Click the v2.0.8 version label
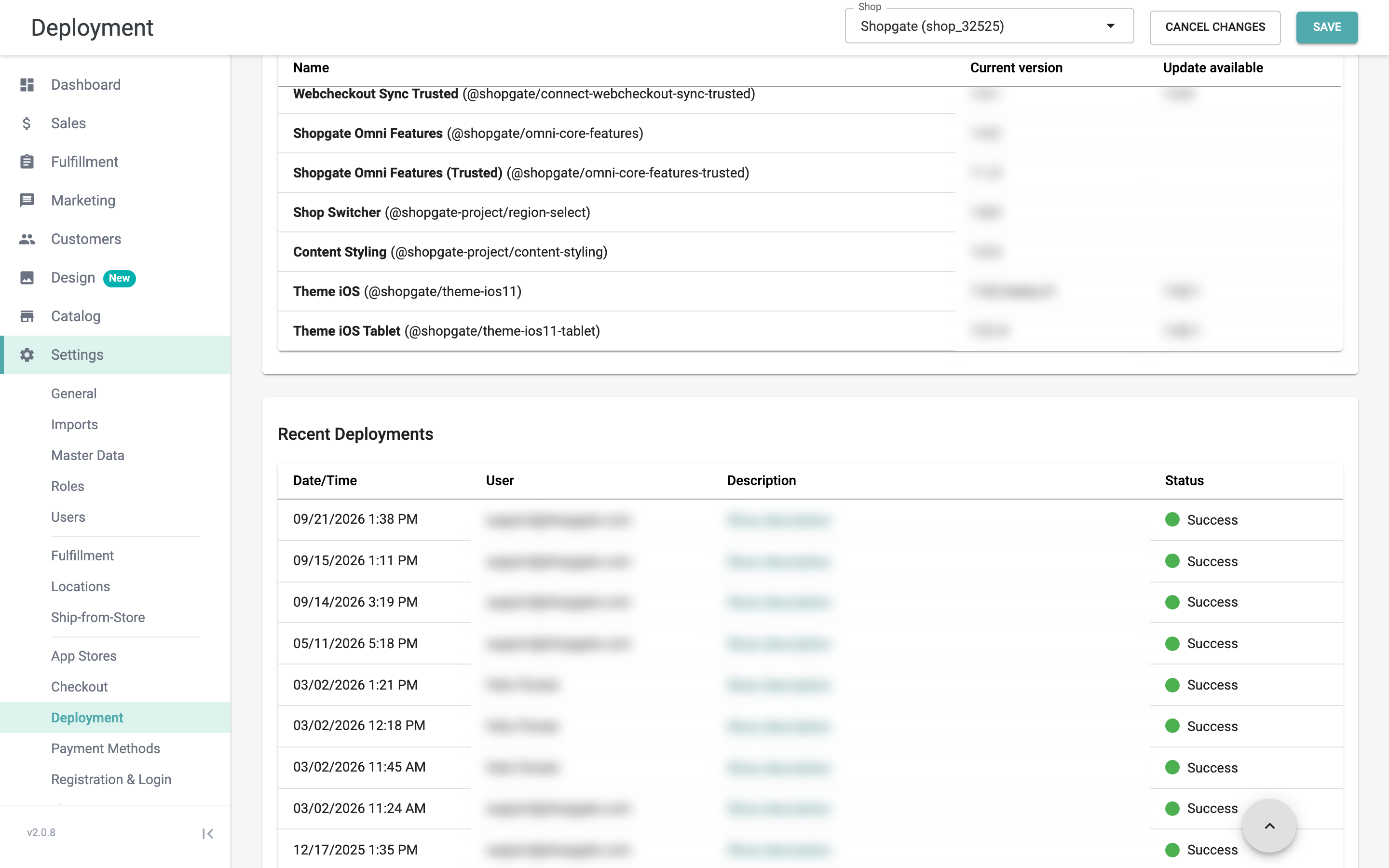 [41, 832]
